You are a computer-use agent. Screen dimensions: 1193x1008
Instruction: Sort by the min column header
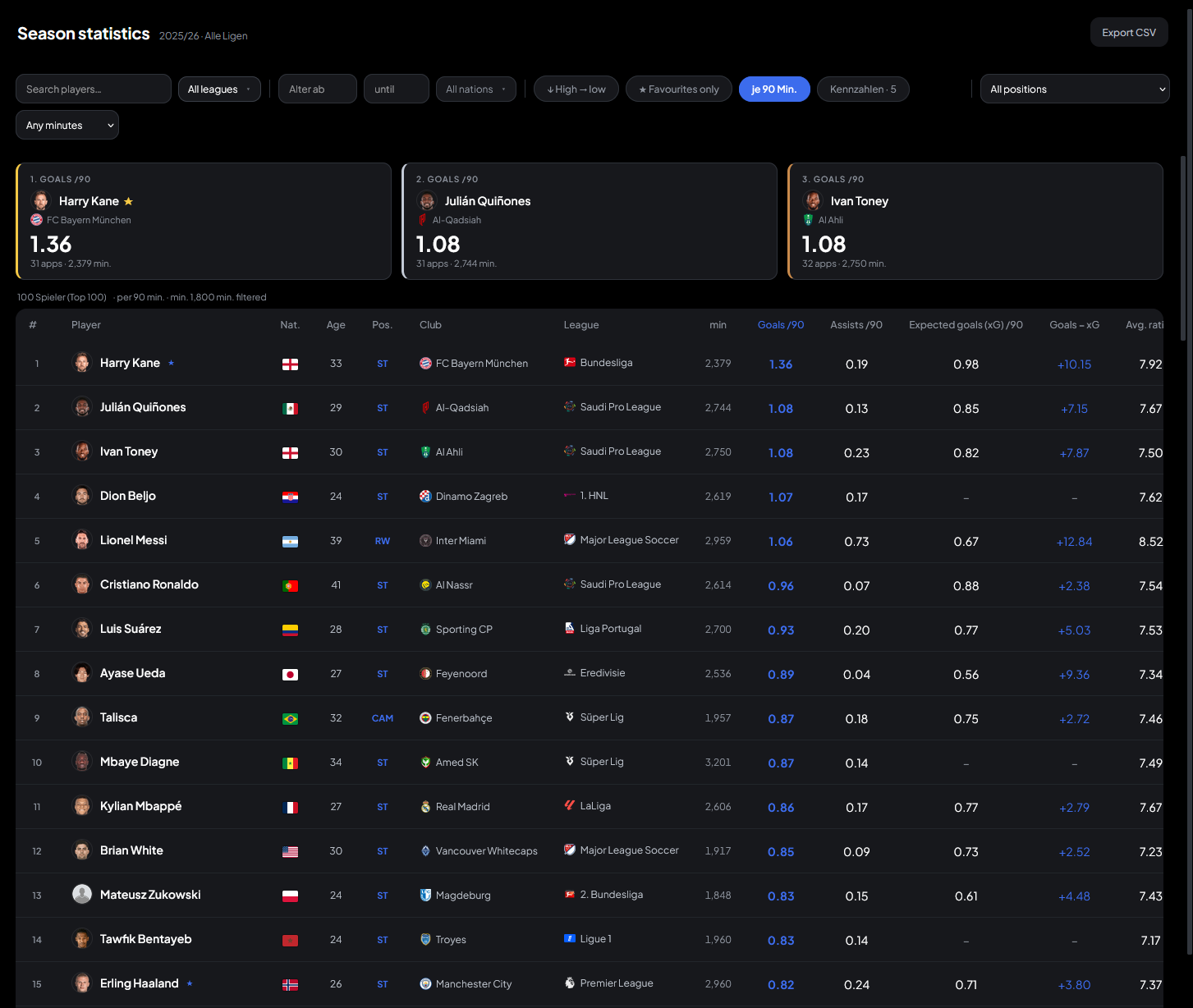click(x=718, y=325)
